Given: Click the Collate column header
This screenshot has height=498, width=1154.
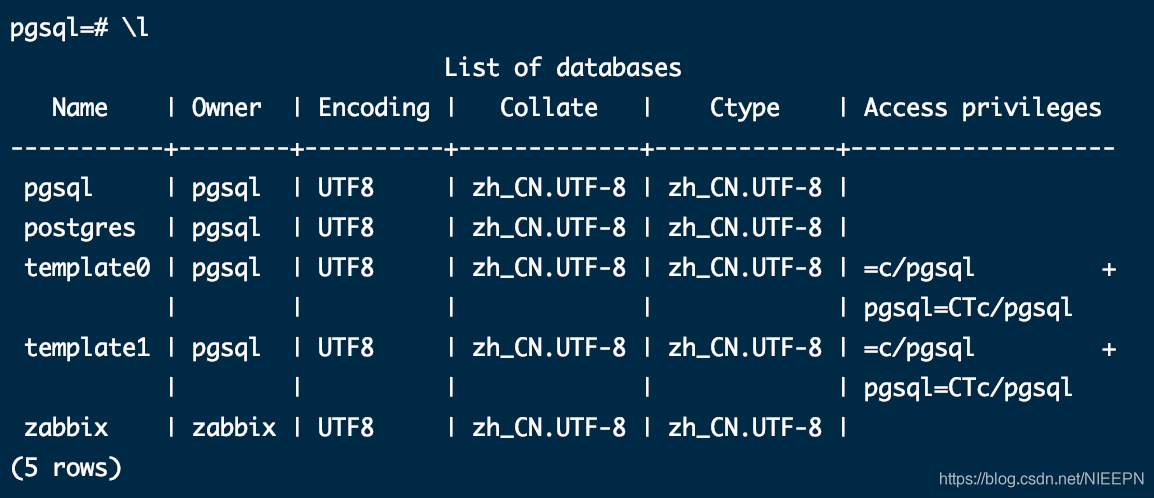Looking at the screenshot, I should 548,107.
